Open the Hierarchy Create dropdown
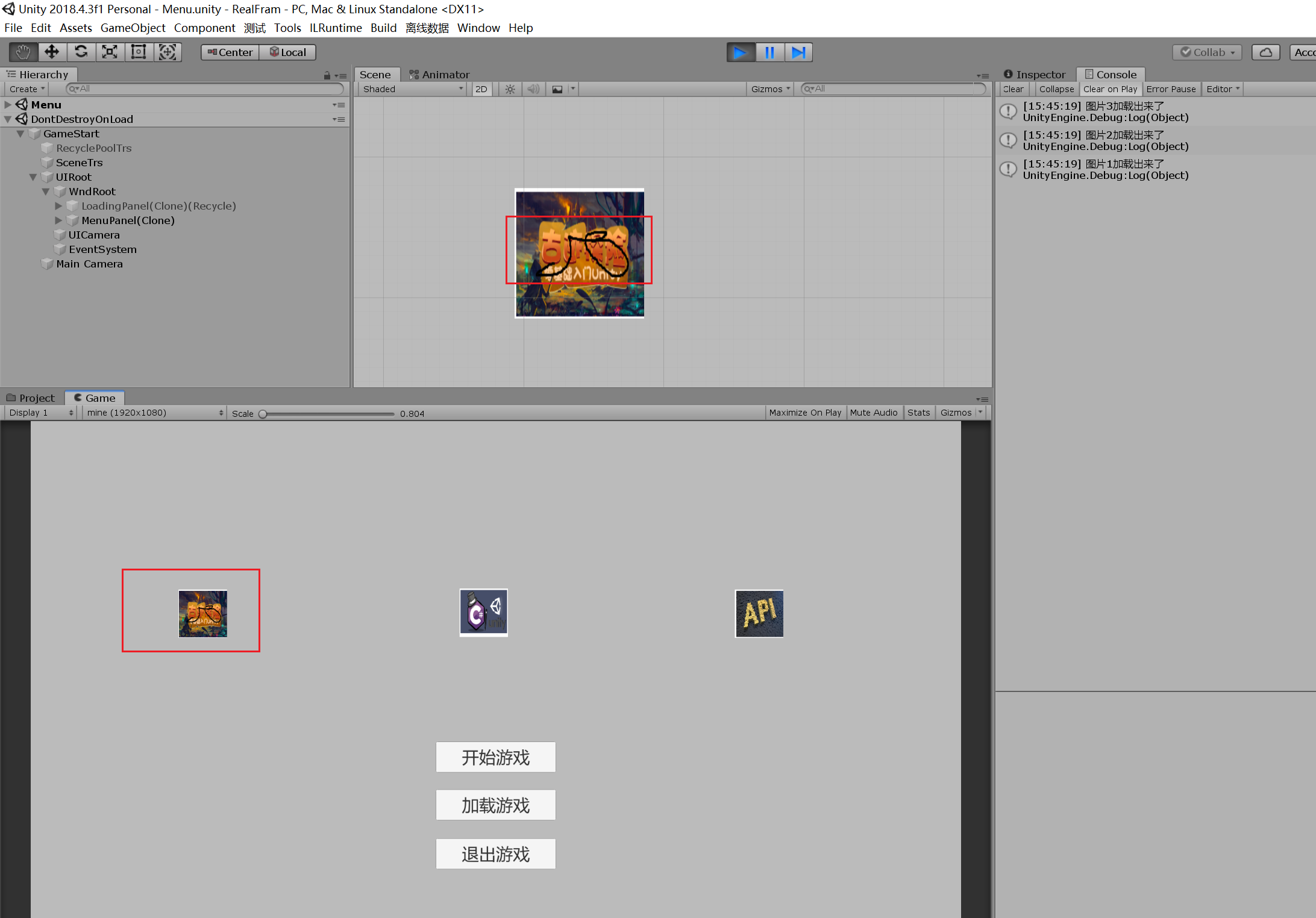Screen dimensions: 1316x918 [27, 89]
